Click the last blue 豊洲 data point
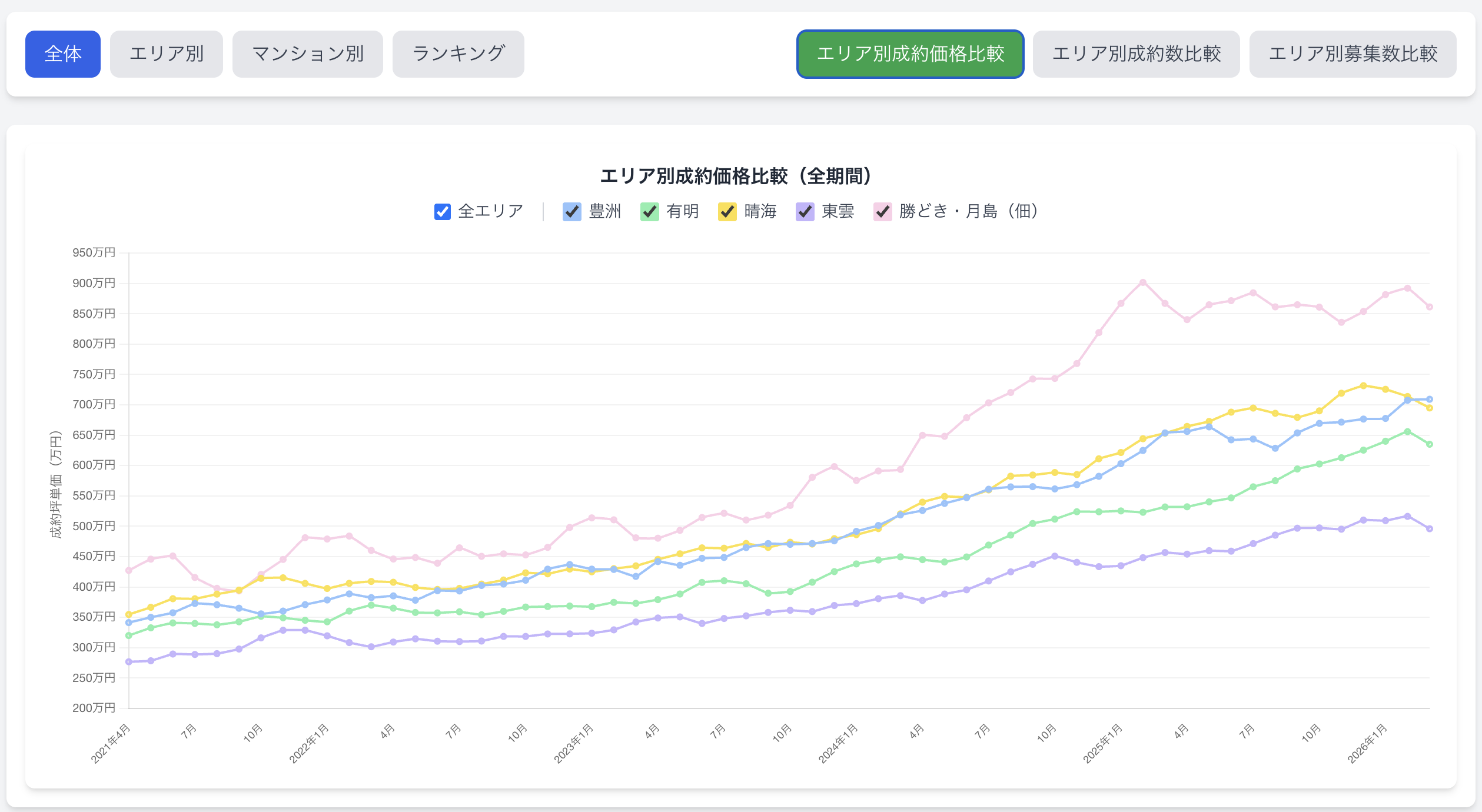This screenshot has height=812, width=1482. click(1430, 400)
